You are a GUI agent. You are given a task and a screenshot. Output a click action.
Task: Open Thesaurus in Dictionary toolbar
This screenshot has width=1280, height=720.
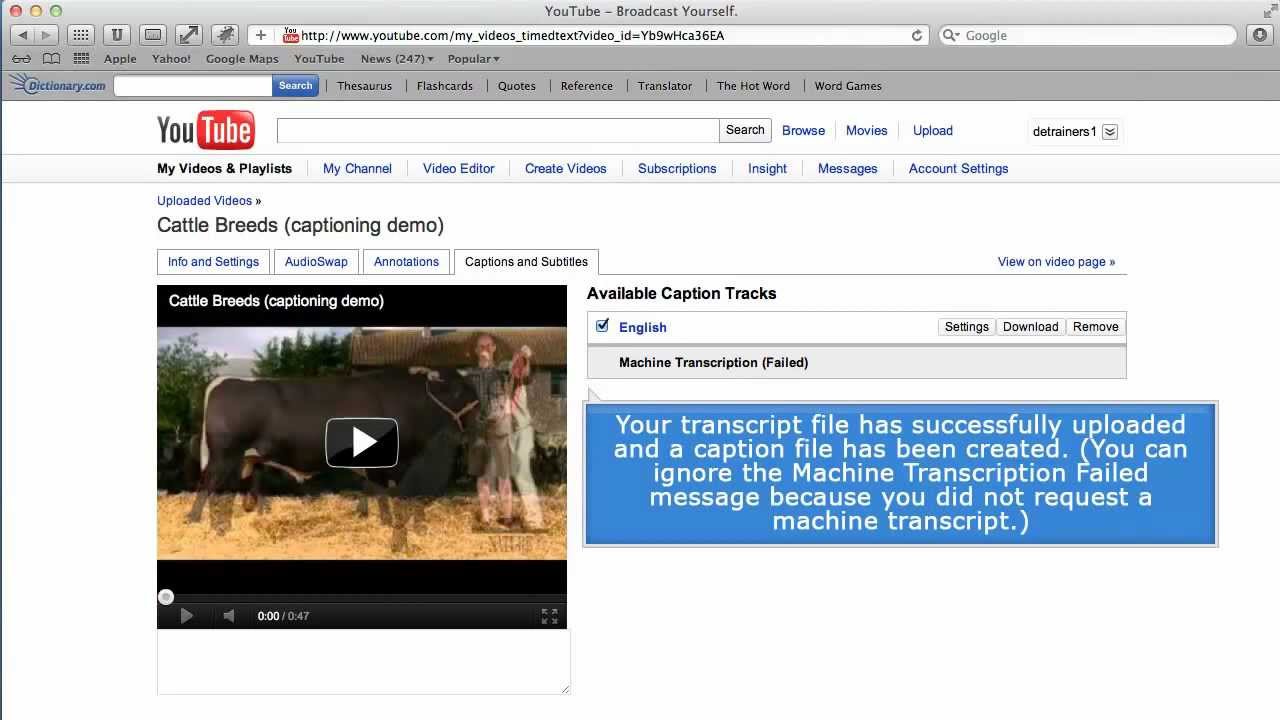point(364,86)
